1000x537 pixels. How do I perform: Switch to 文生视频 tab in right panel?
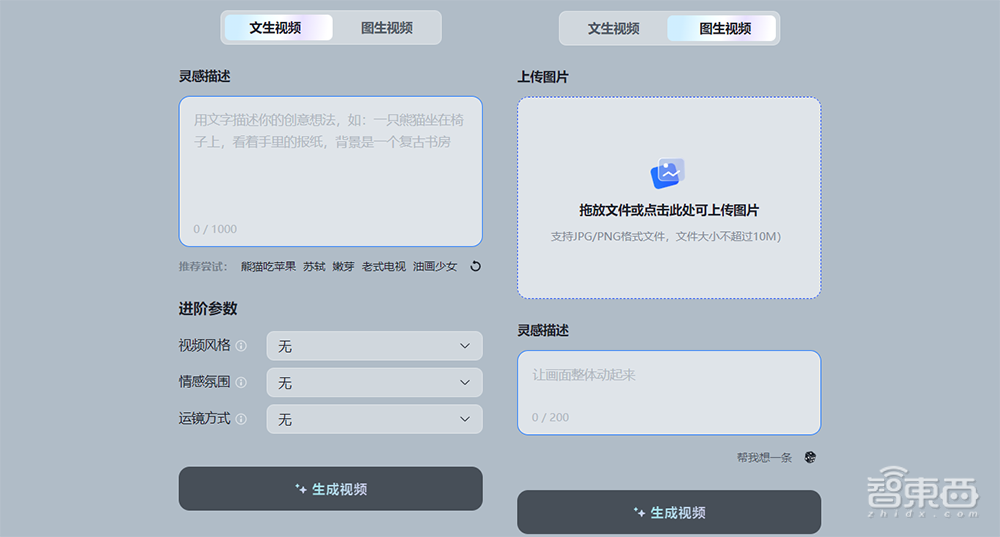613,29
